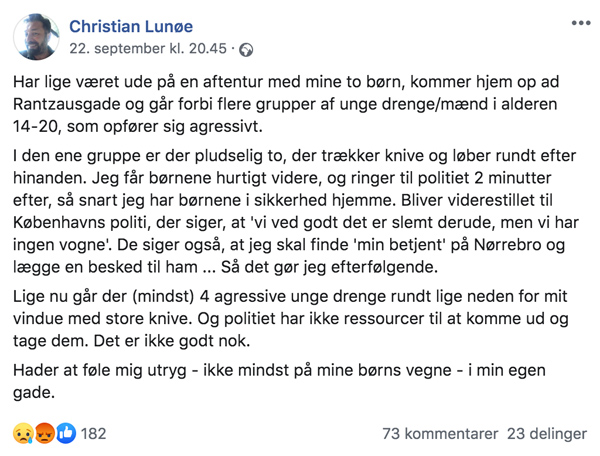The height and width of the screenshot is (456, 600).
Task: Show the 73 kommentarer
Action: [440, 434]
